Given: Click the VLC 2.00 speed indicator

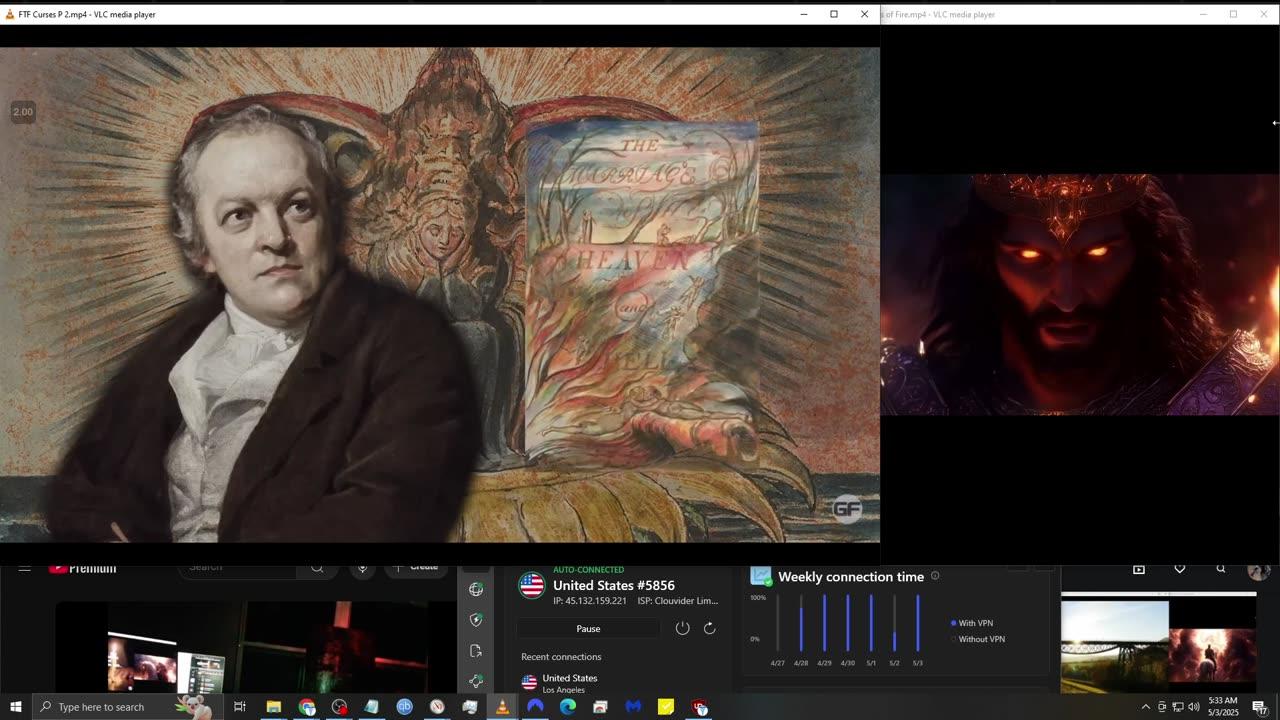Looking at the screenshot, I should (22, 112).
